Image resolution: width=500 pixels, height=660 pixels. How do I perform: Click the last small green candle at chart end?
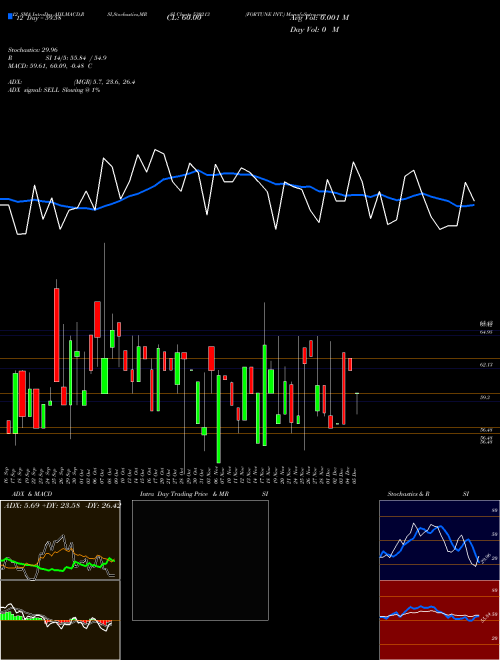(x=357, y=393)
